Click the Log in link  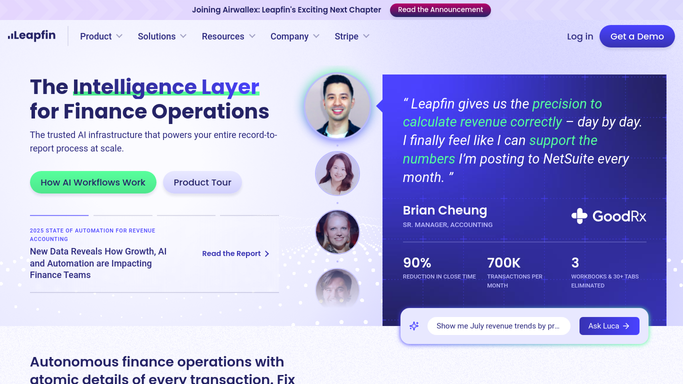coord(580,37)
